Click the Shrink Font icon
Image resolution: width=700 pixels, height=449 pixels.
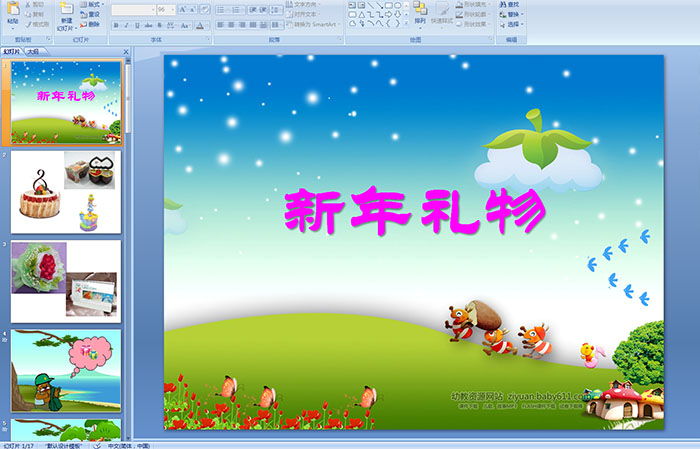(192, 10)
